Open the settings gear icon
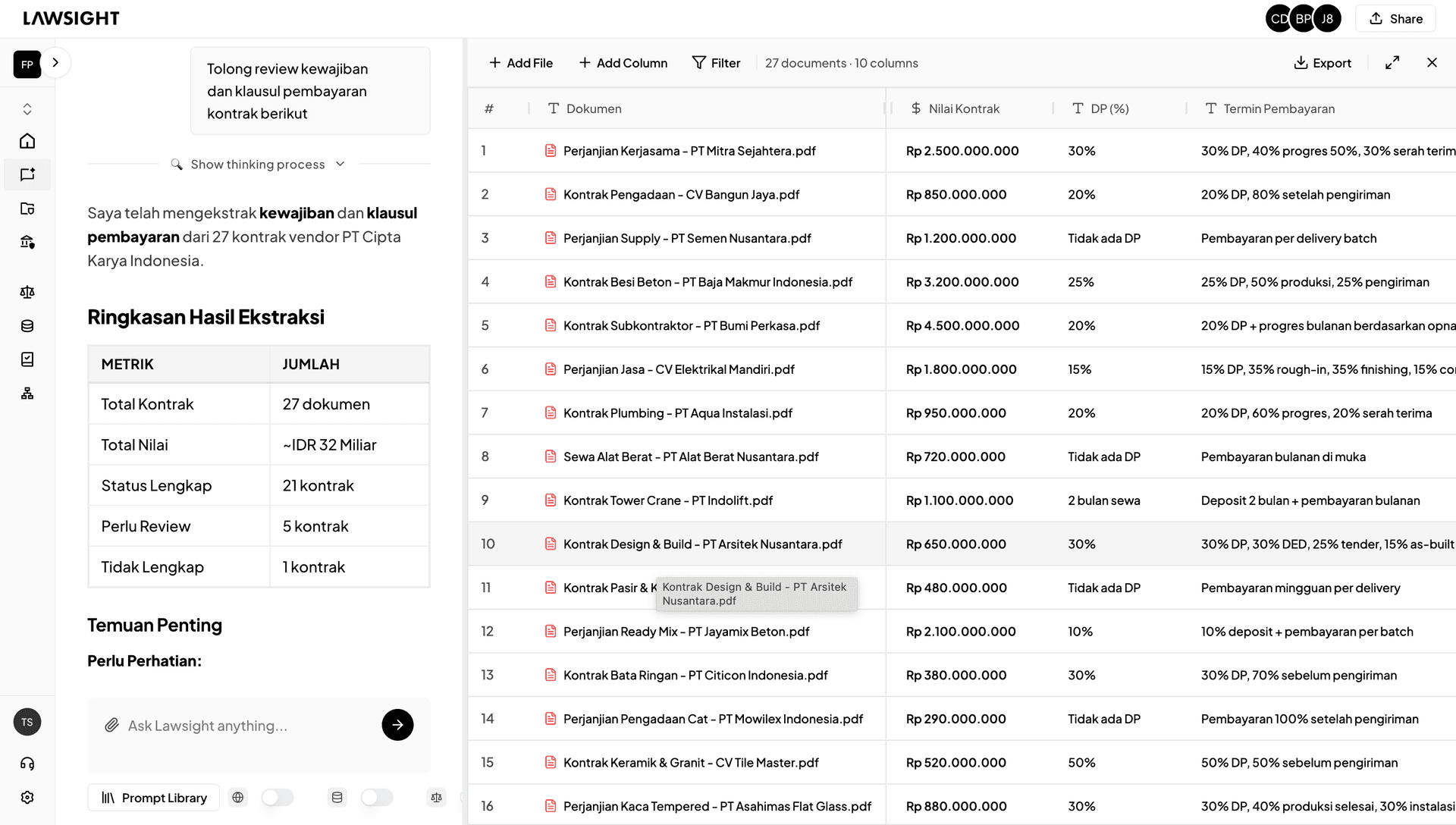 27,798
